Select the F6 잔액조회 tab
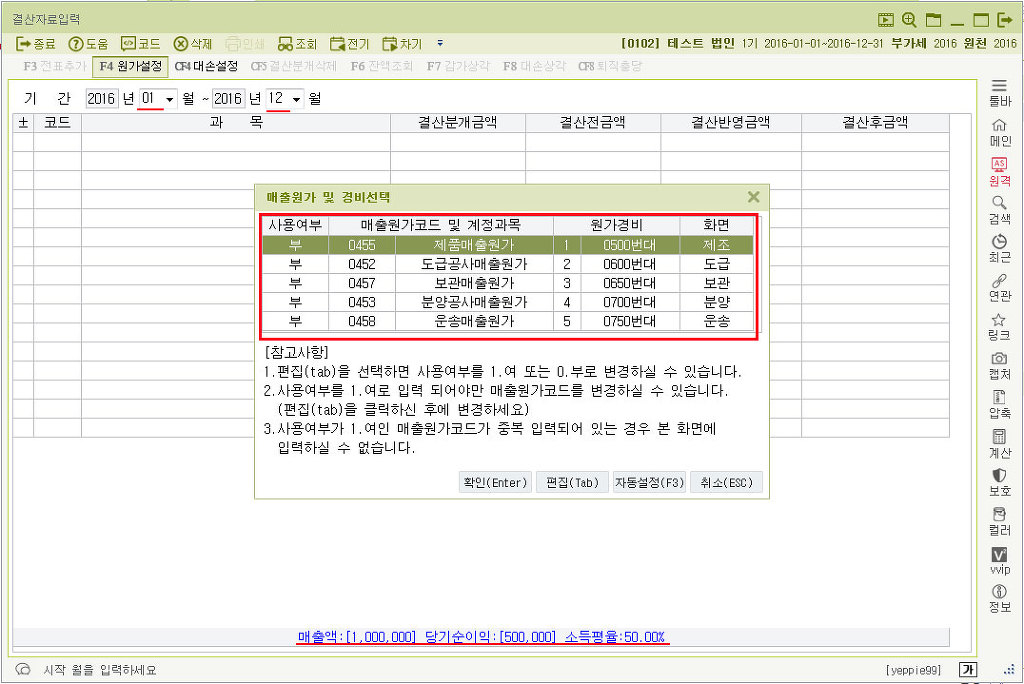This screenshot has height=684, width=1024. coord(381,66)
